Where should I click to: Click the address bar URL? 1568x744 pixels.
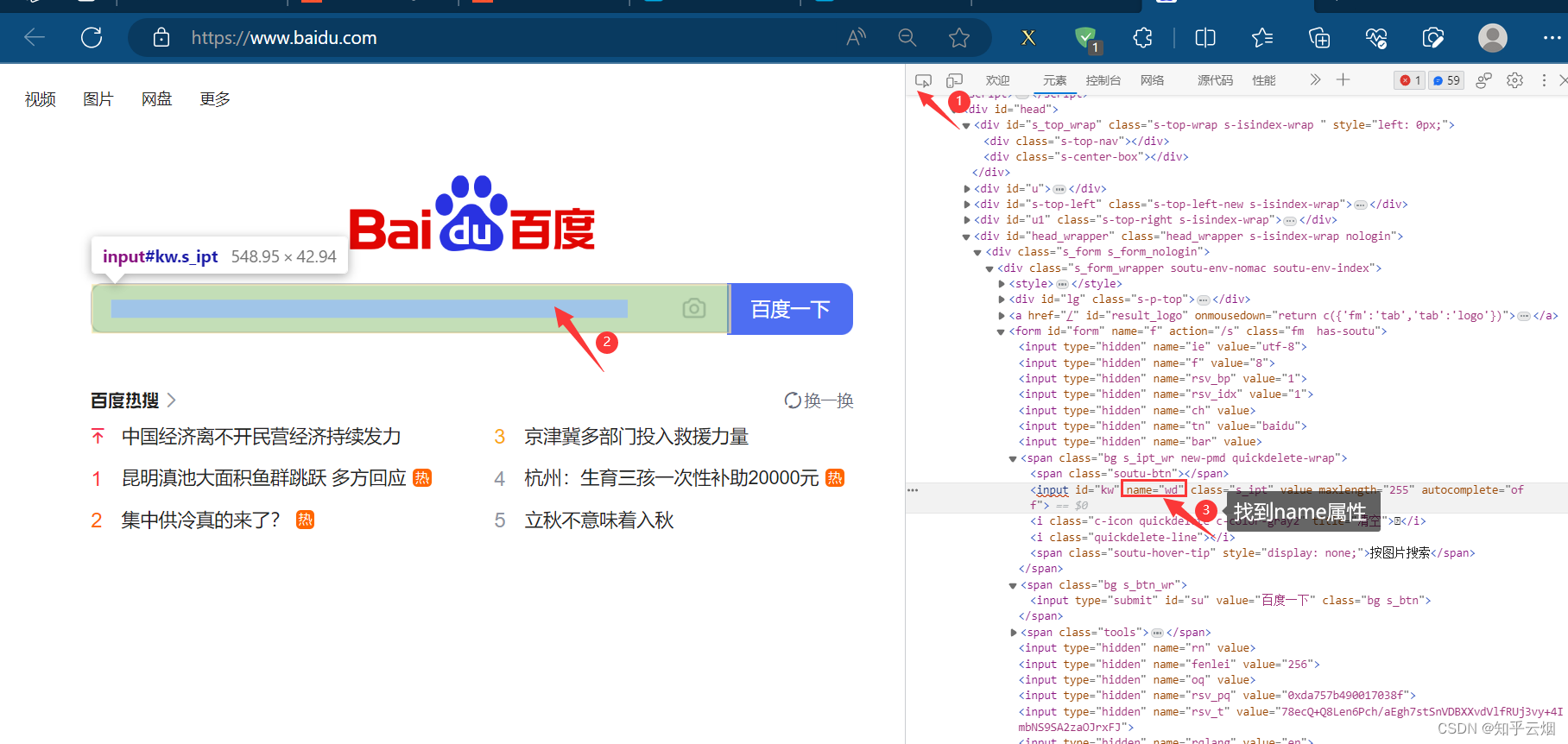(283, 38)
